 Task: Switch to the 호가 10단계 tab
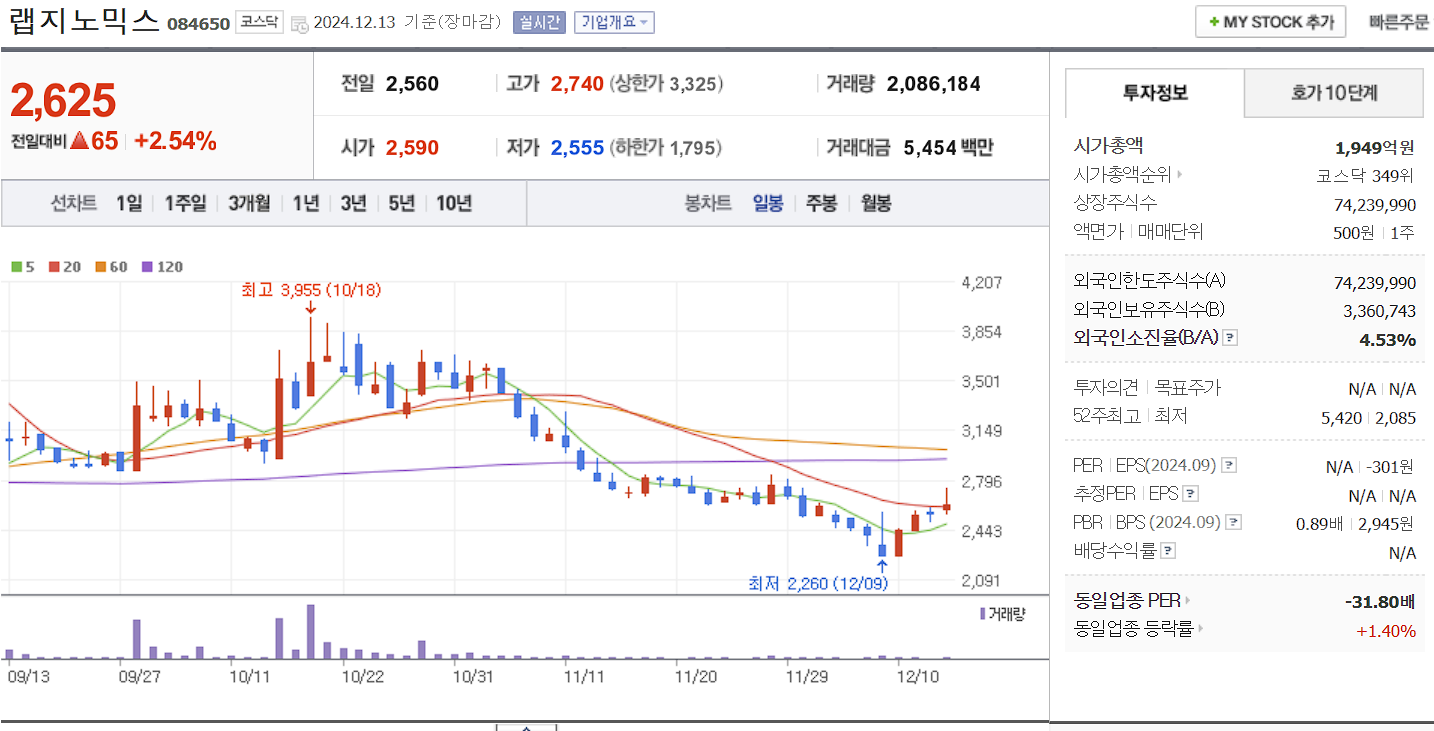tap(1334, 92)
